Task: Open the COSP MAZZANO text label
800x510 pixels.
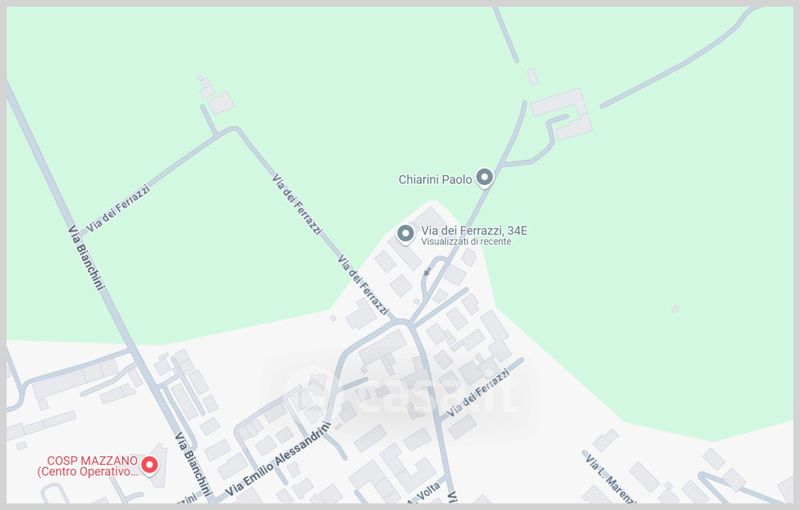Action: 92,461
